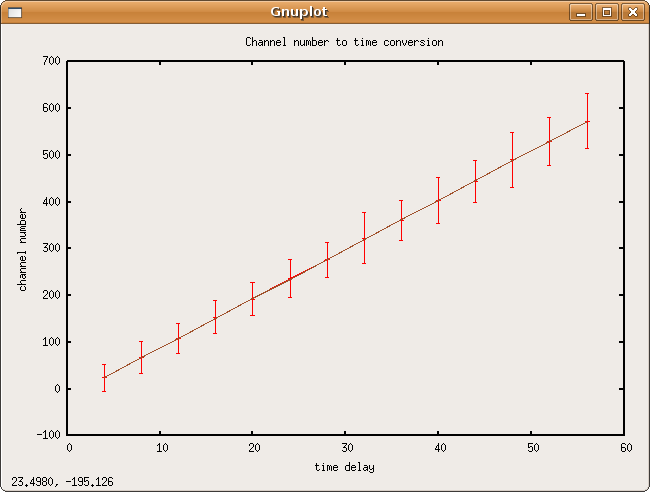Select the data point at time delay 12
Screen dimensions: 650x492
click(x=178, y=338)
